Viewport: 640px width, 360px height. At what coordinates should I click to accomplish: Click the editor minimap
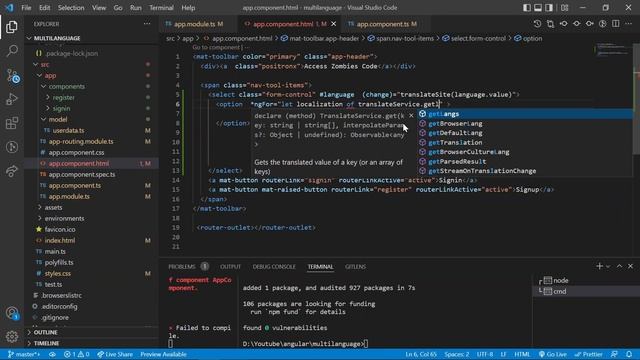(612, 49)
